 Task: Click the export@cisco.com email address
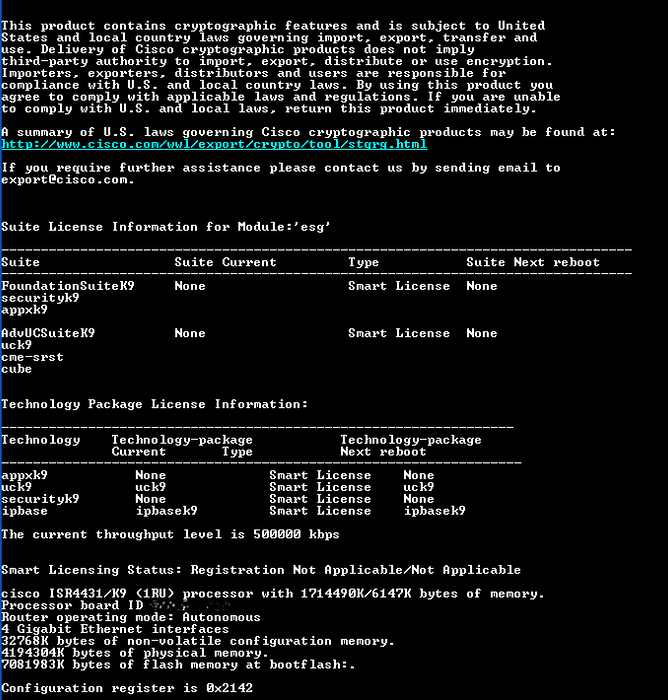[x=67, y=180]
